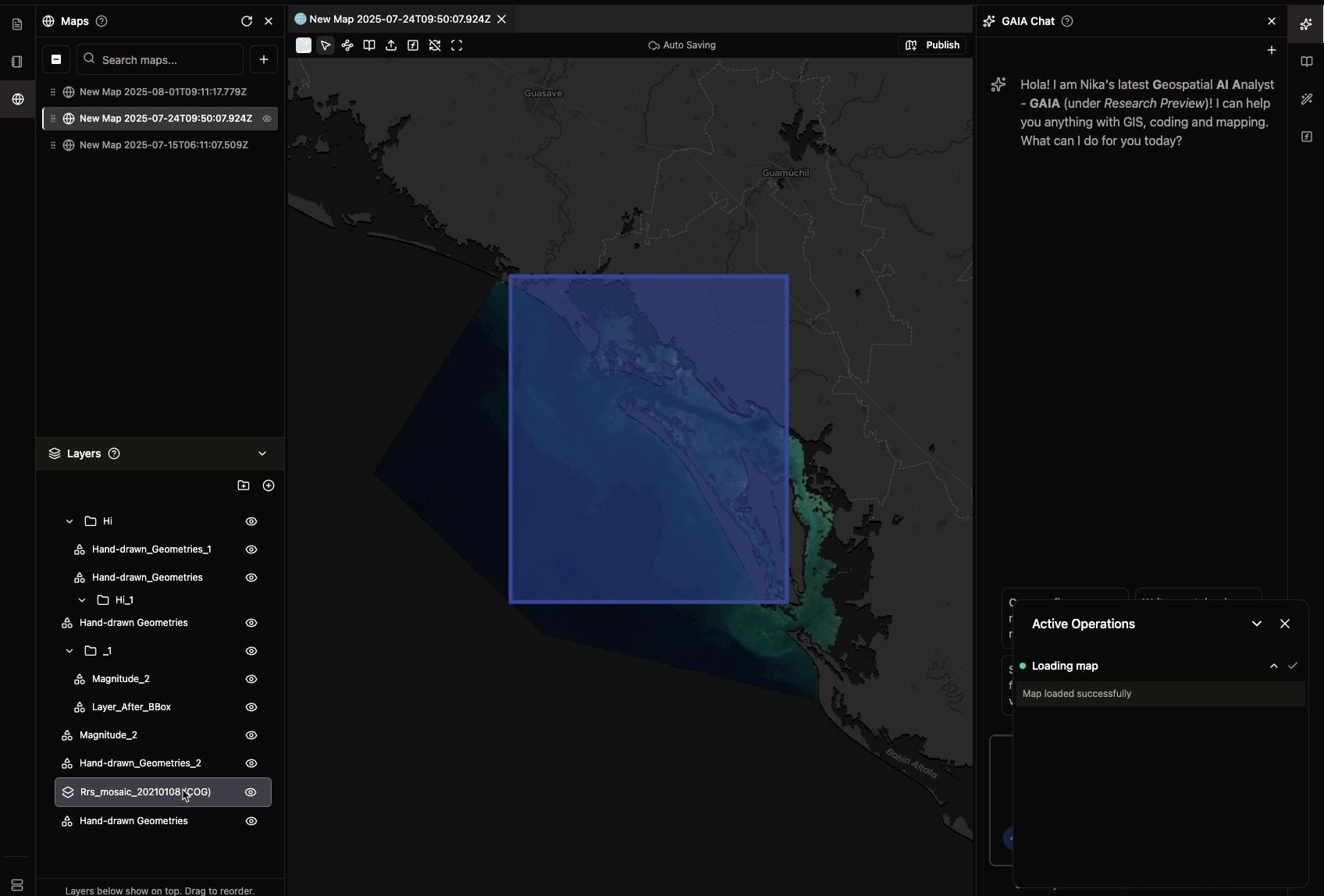Image resolution: width=1324 pixels, height=896 pixels.
Task: Click the blue bounding box rectangle
Action: pos(649,439)
